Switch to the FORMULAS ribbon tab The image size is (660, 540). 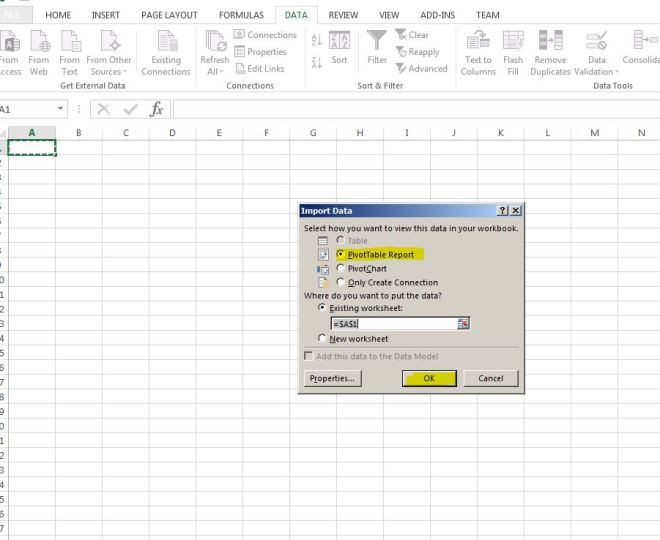click(241, 15)
